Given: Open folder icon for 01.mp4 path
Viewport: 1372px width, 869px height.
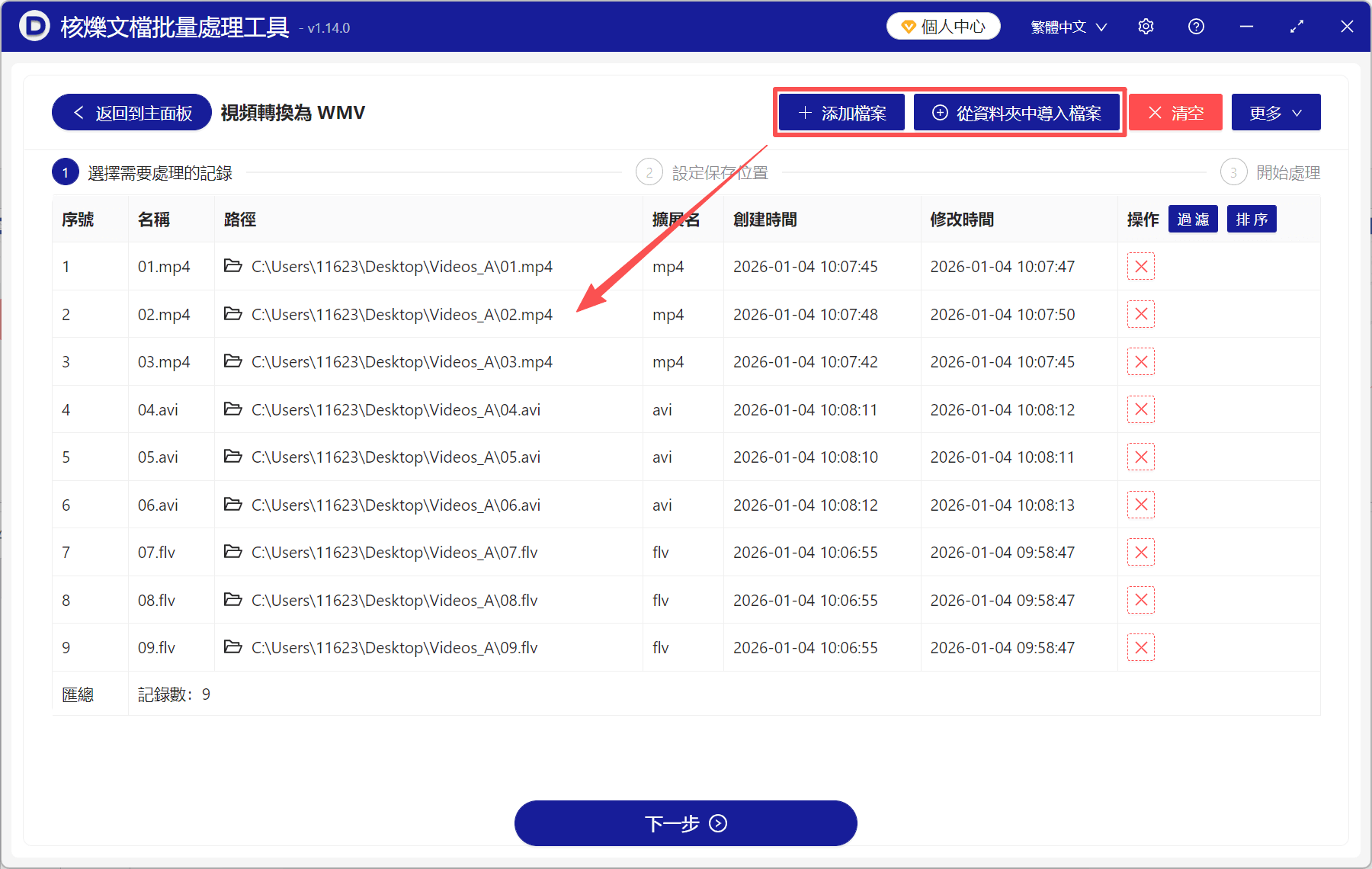Looking at the screenshot, I should [233, 266].
